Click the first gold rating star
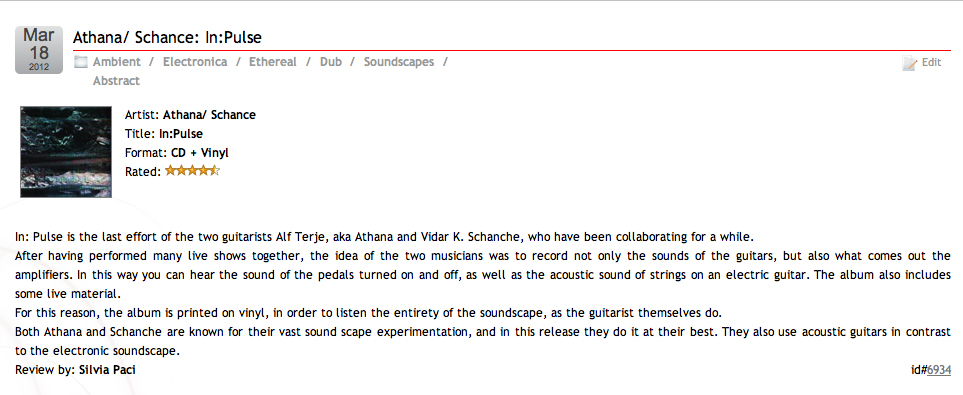The width and height of the screenshot is (963, 395). [170, 171]
